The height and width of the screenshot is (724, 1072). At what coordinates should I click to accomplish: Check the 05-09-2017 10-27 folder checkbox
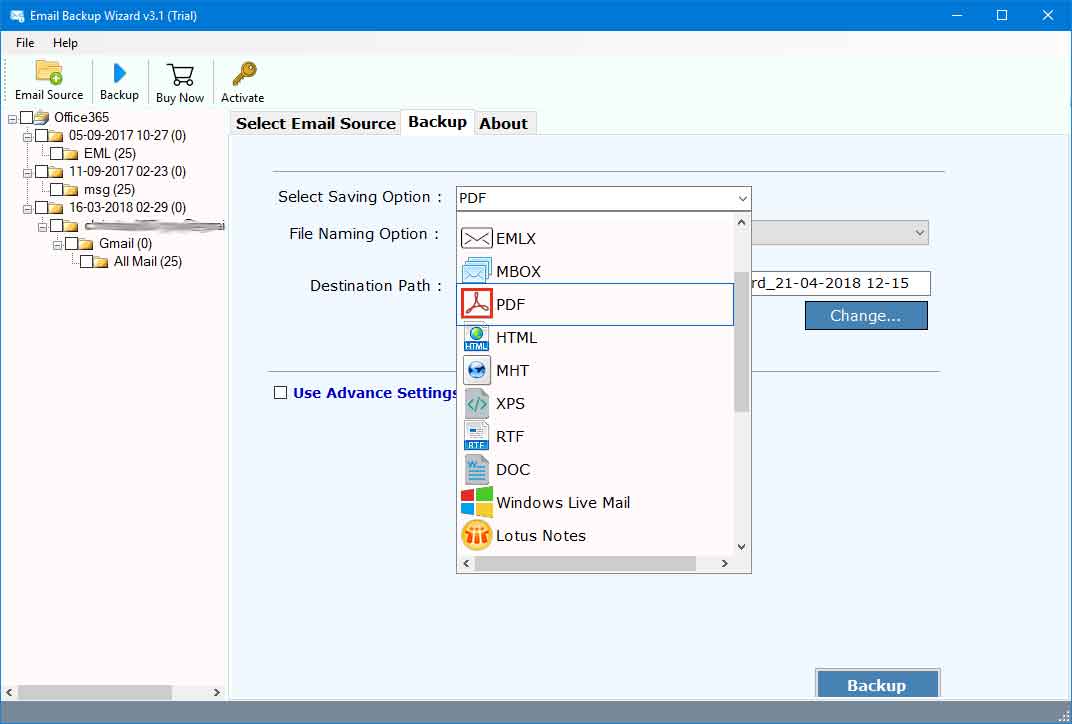coord(42,135)
